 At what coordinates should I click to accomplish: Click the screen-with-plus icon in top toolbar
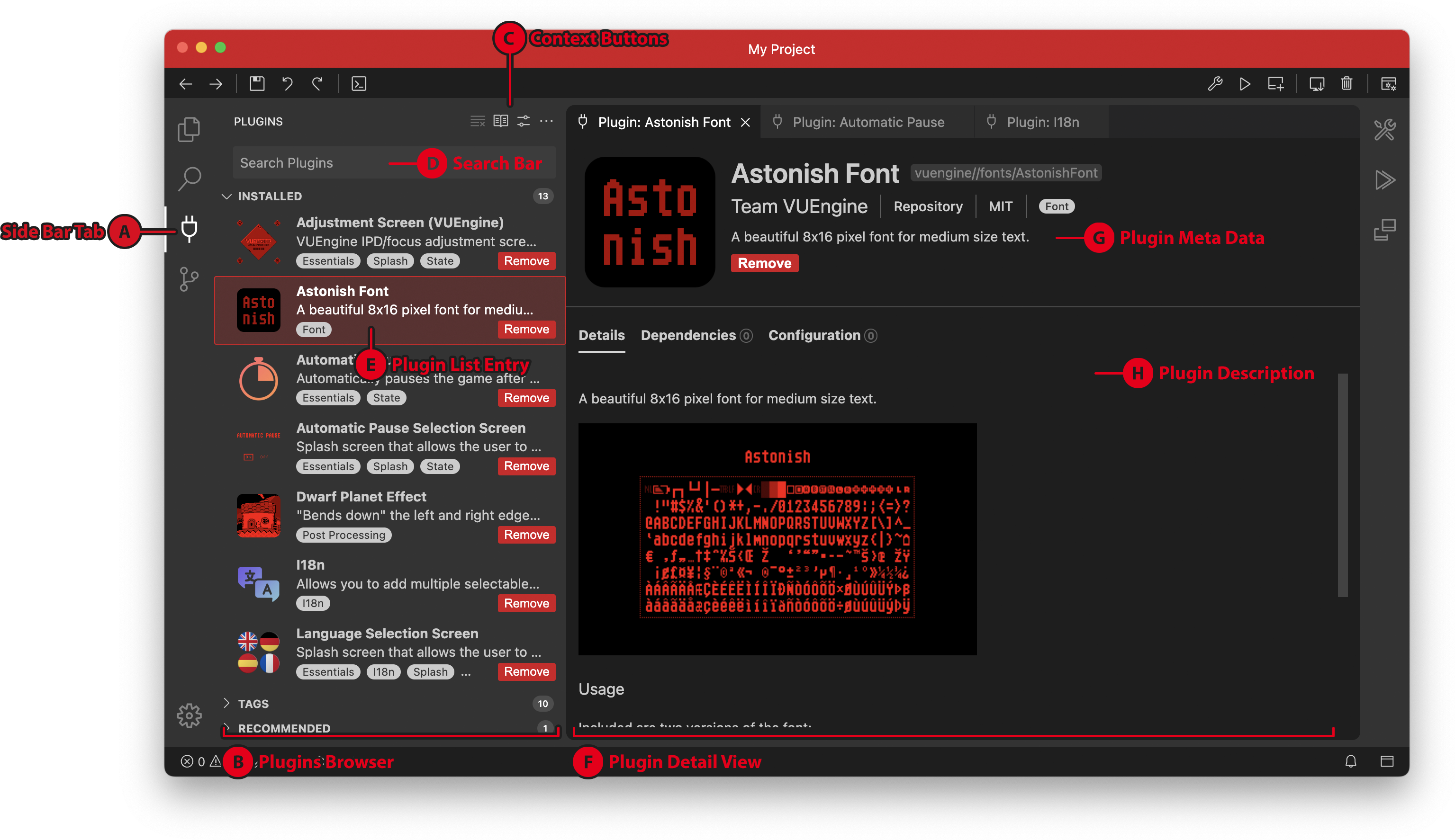click(x=1275, y=84)
